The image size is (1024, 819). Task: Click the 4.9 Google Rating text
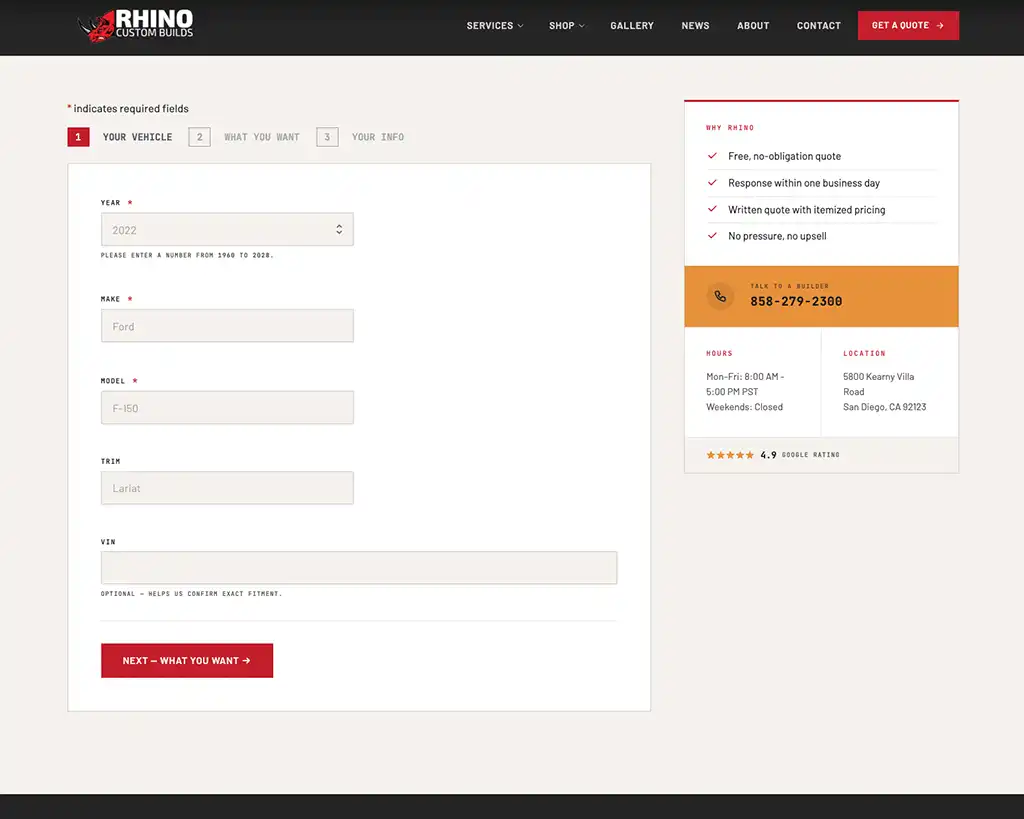(x=800, y=455)
